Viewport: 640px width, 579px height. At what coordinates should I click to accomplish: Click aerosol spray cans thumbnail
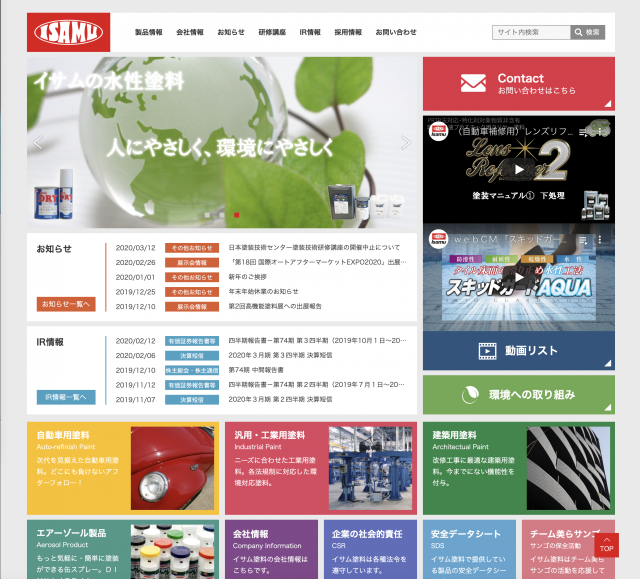[x=172, y=552]
